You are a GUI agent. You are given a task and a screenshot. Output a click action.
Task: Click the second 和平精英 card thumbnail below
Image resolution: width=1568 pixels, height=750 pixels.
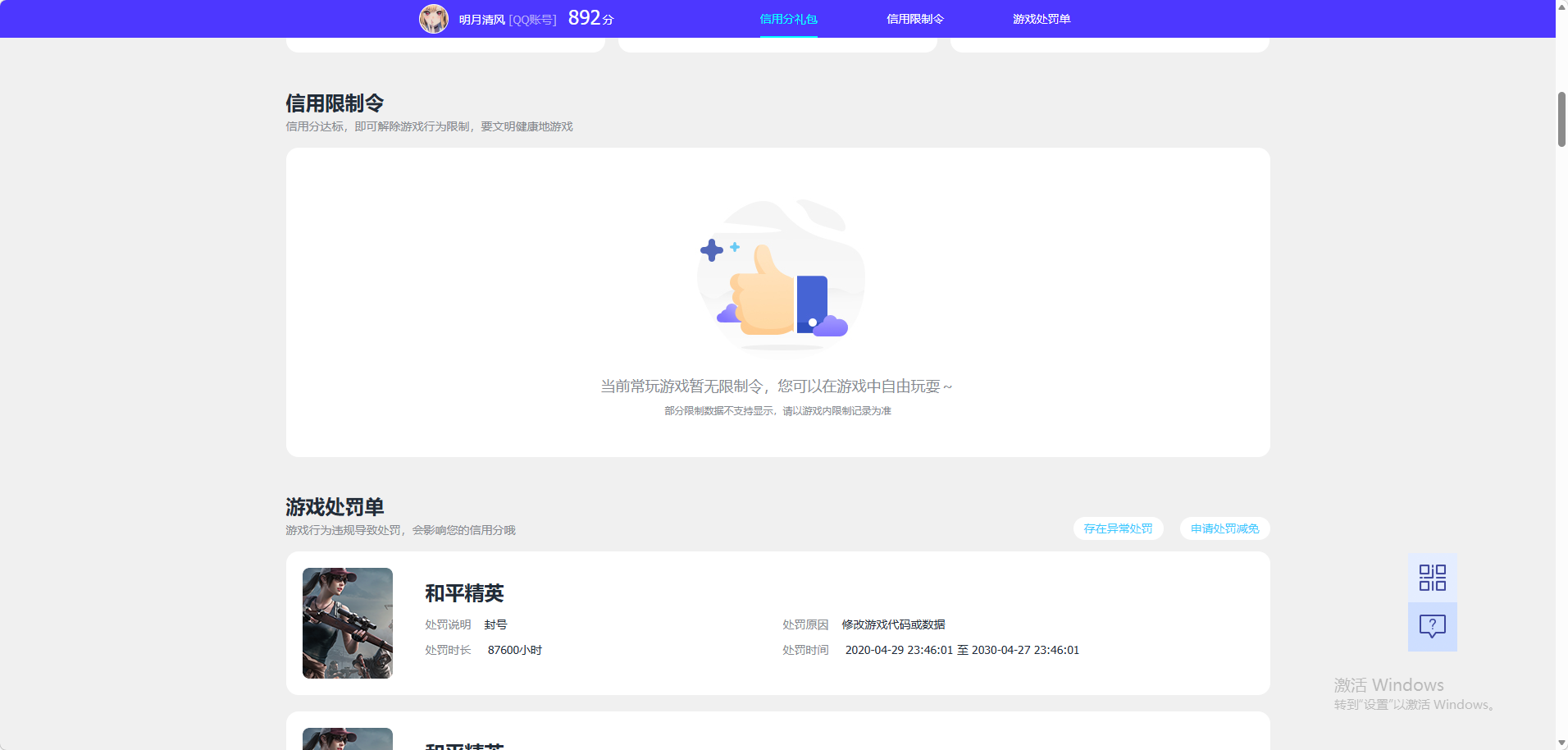[347, 739]
